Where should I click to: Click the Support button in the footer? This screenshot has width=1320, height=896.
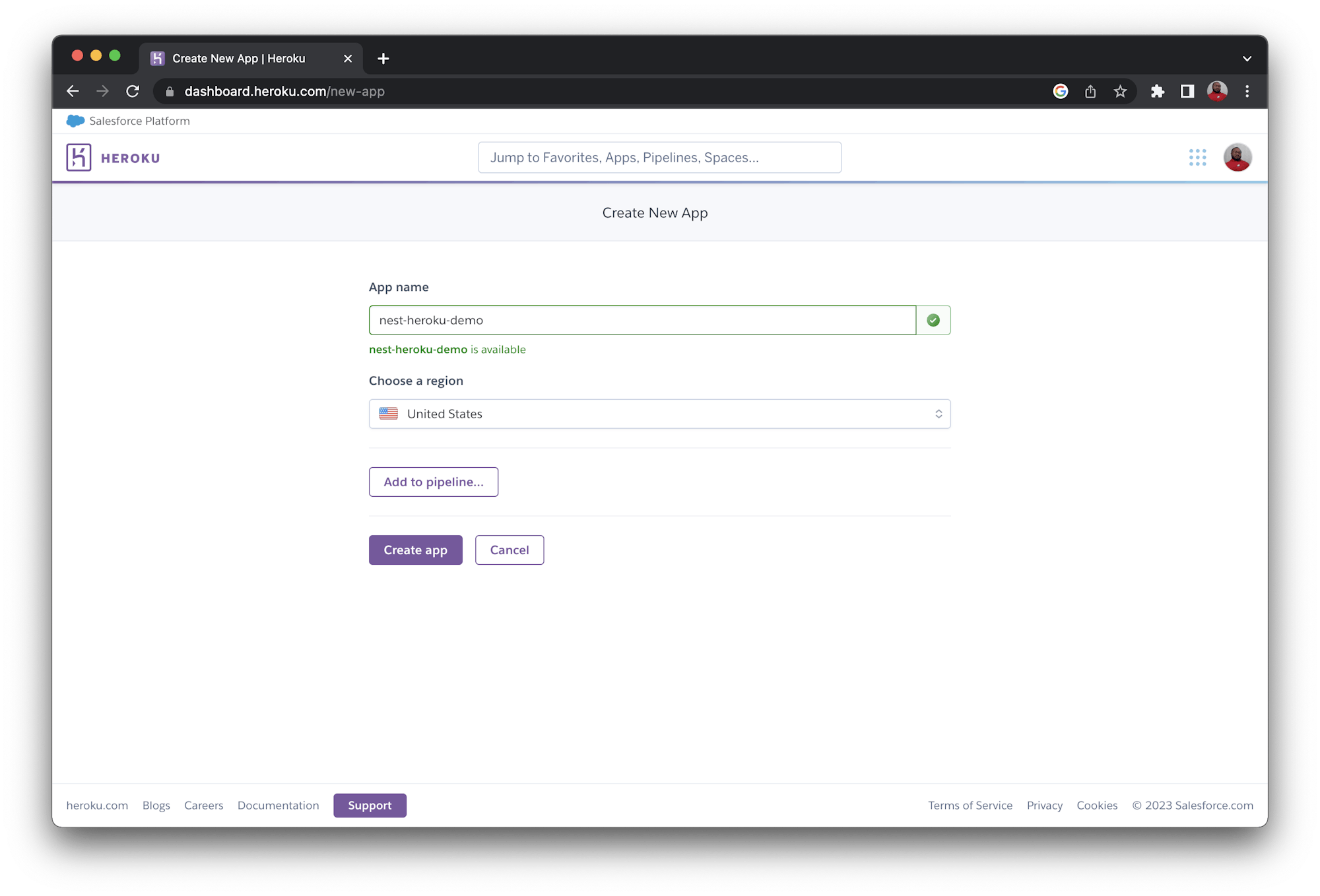[370, 805]
